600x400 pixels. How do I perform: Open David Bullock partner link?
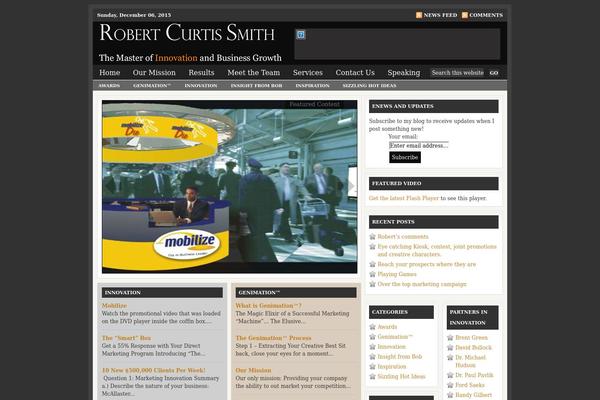point(473,348)
